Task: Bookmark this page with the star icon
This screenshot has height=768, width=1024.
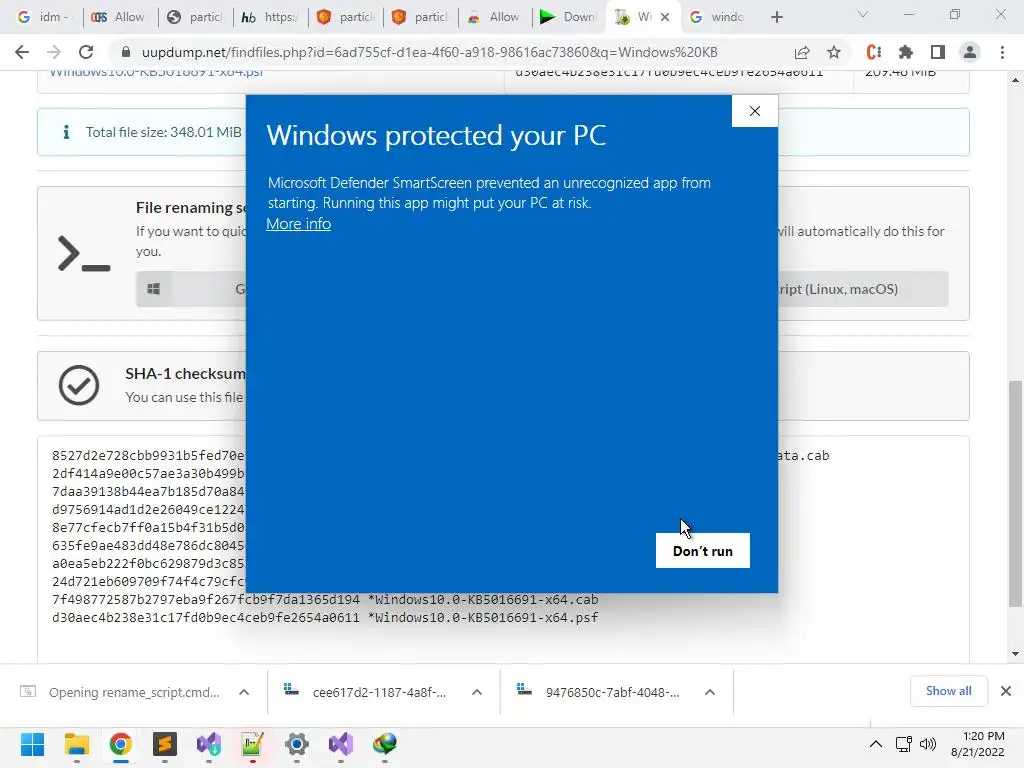Action: click(834, 52)
